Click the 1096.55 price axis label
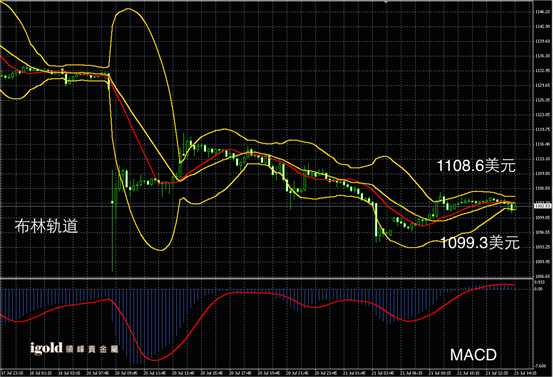 click(x=542, y=232)
